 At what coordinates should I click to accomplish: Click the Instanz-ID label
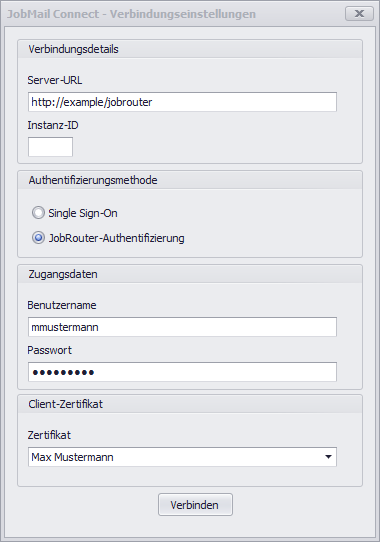coord(53,125)
